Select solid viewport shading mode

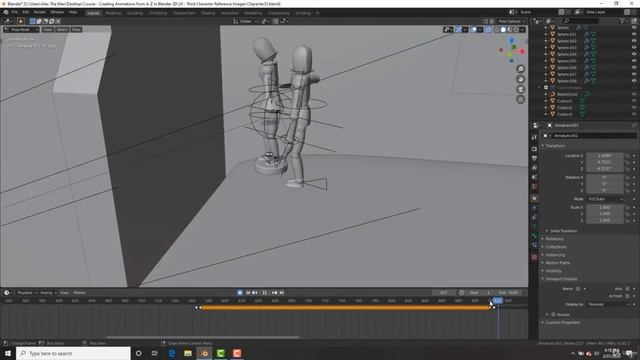503,29
